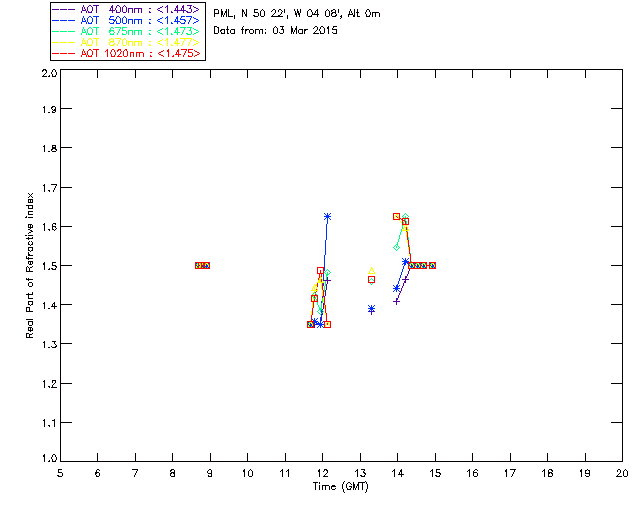640x512 pixels.
Task: Click the AOT 870nm legend entry
Action: coord(127,42)
